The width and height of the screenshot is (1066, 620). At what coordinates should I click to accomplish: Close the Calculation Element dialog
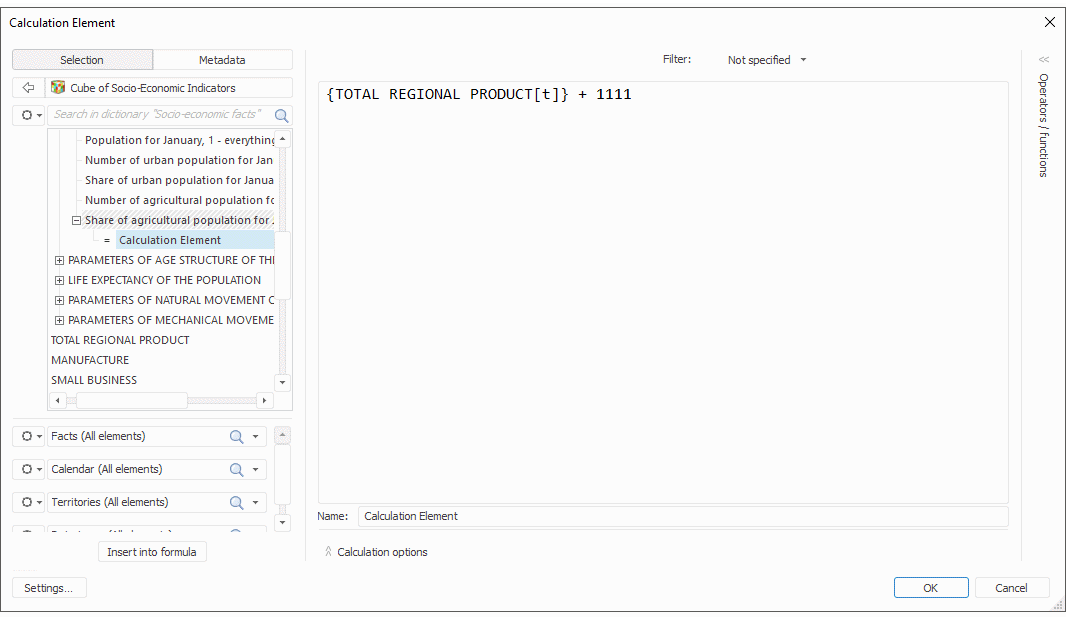(x=1049, y=22)
